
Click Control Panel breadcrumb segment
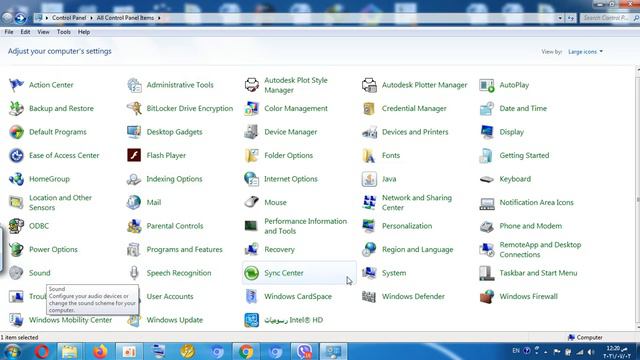[x=69, y=18]
